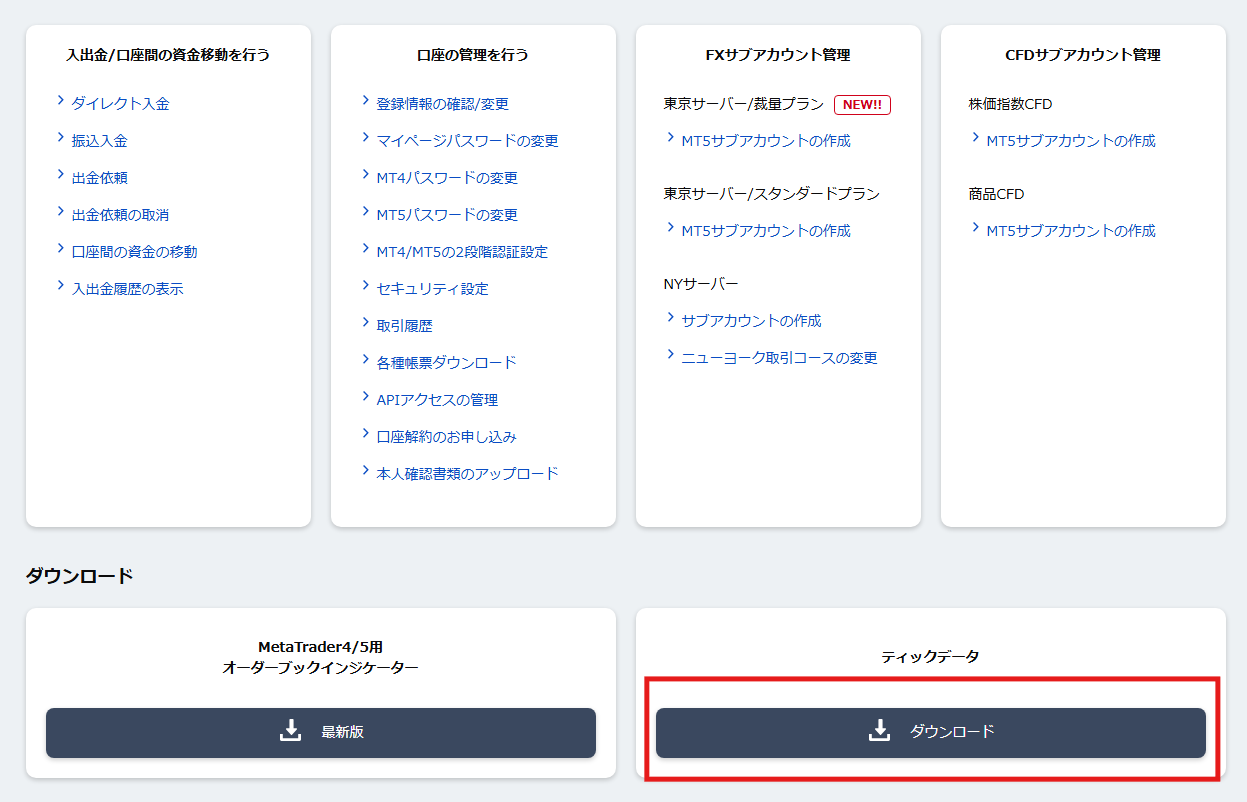Image resolution: width=1247 pixels, height=802 pixels.
Task: Create MT5 subaccount under 東京サーバー/スタンダードプラン
Action: [766, 230]
